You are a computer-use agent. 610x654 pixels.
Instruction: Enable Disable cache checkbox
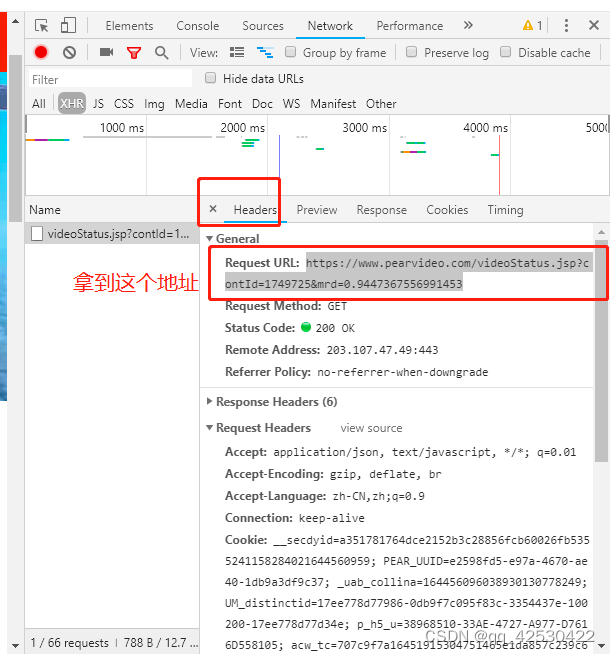(505, 52)
